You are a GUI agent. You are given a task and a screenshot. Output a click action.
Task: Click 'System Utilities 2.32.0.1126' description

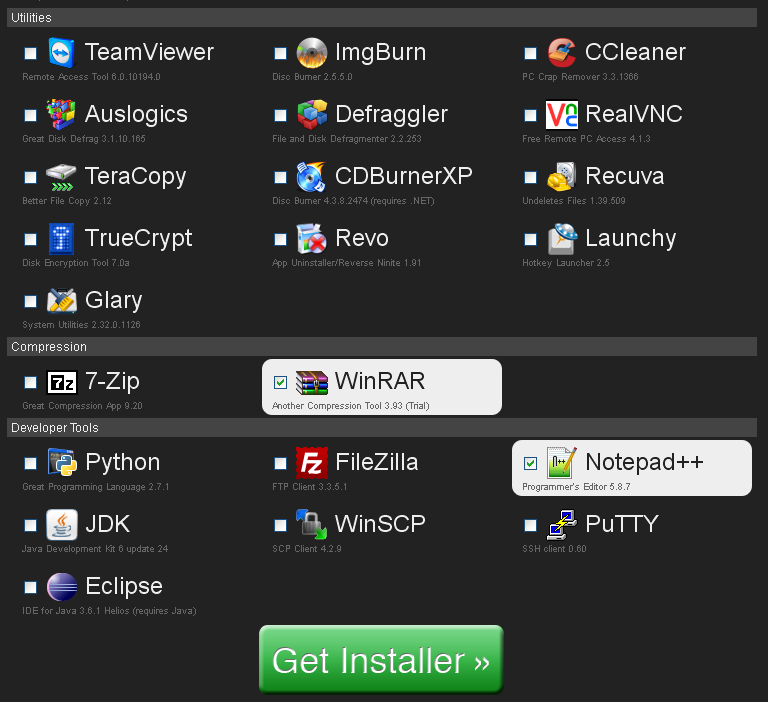pyautogui.click(x=81, y=325)
